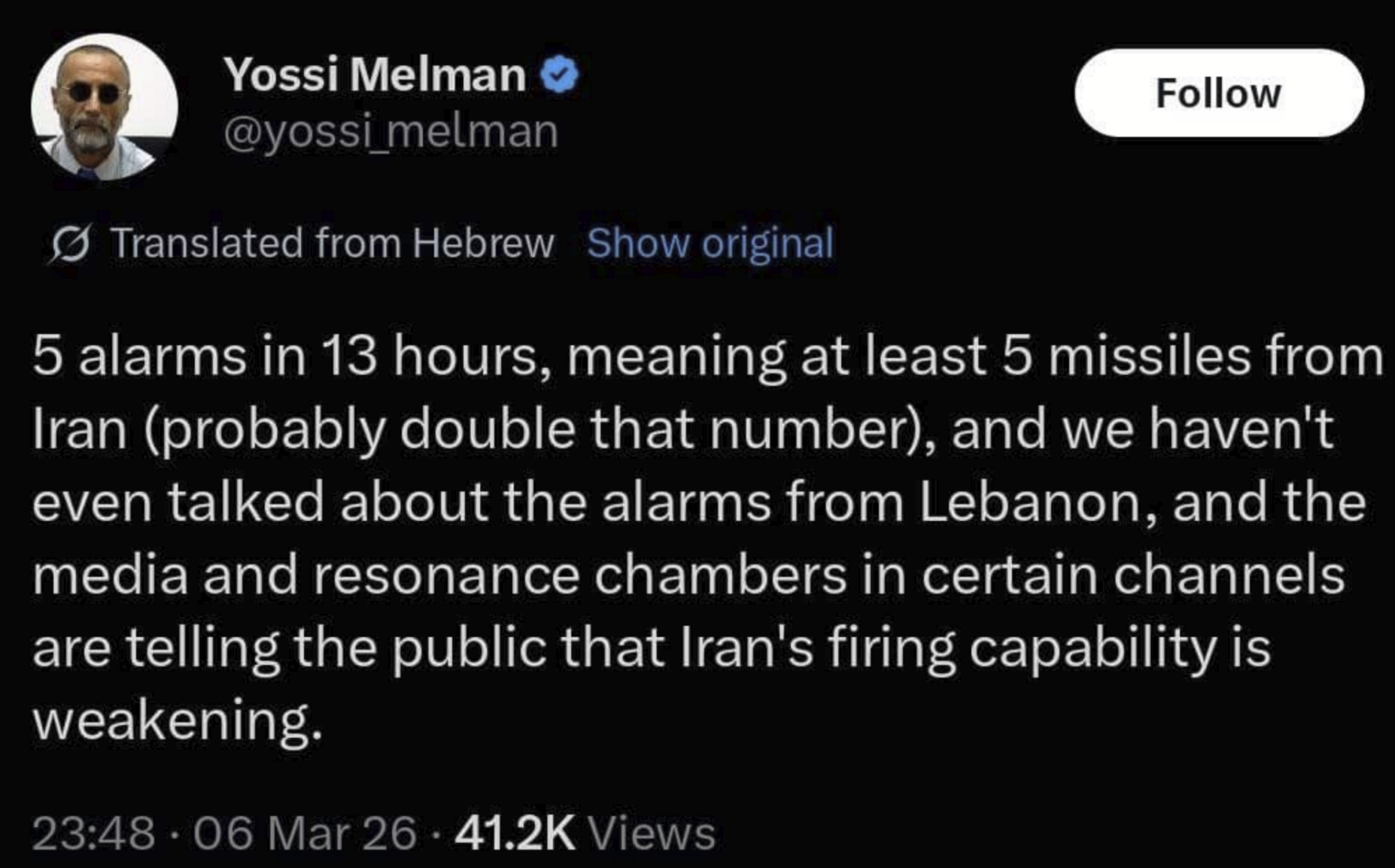Click Yossi Melman's profile picture
This screenshot has height=868, width=1395.
click(105, 107)
